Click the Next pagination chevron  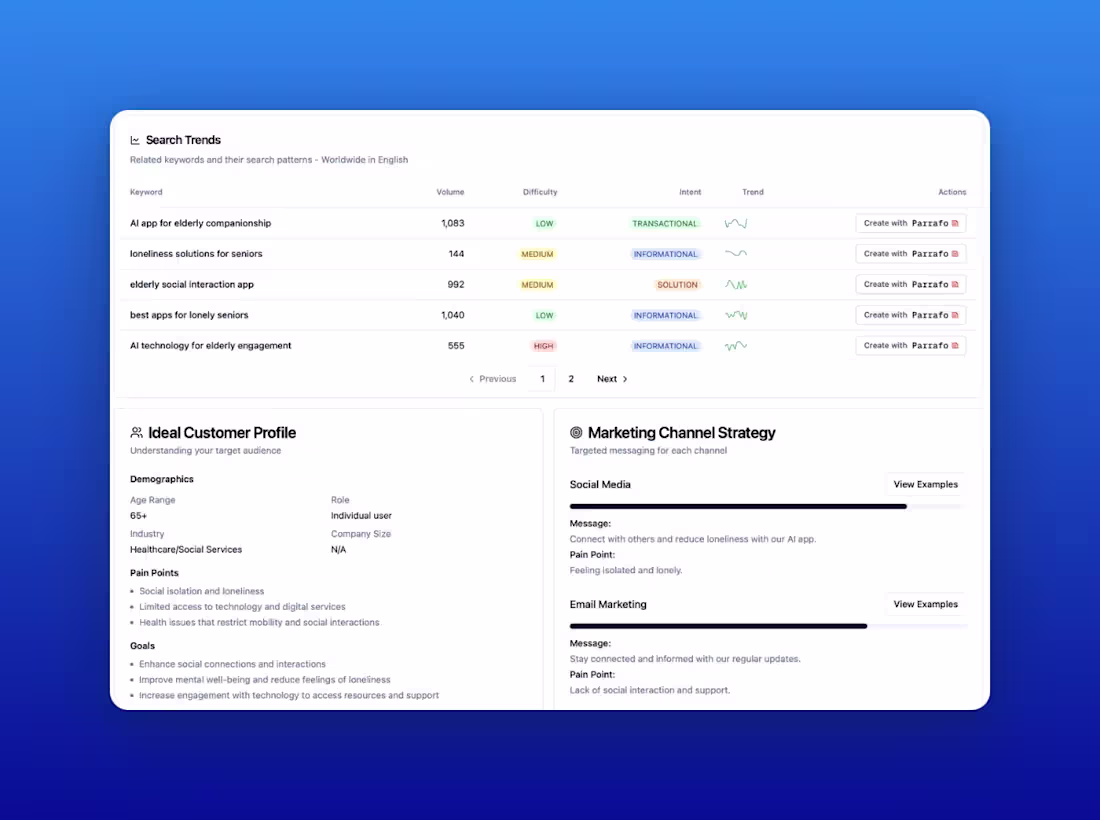tap(625, 378)
